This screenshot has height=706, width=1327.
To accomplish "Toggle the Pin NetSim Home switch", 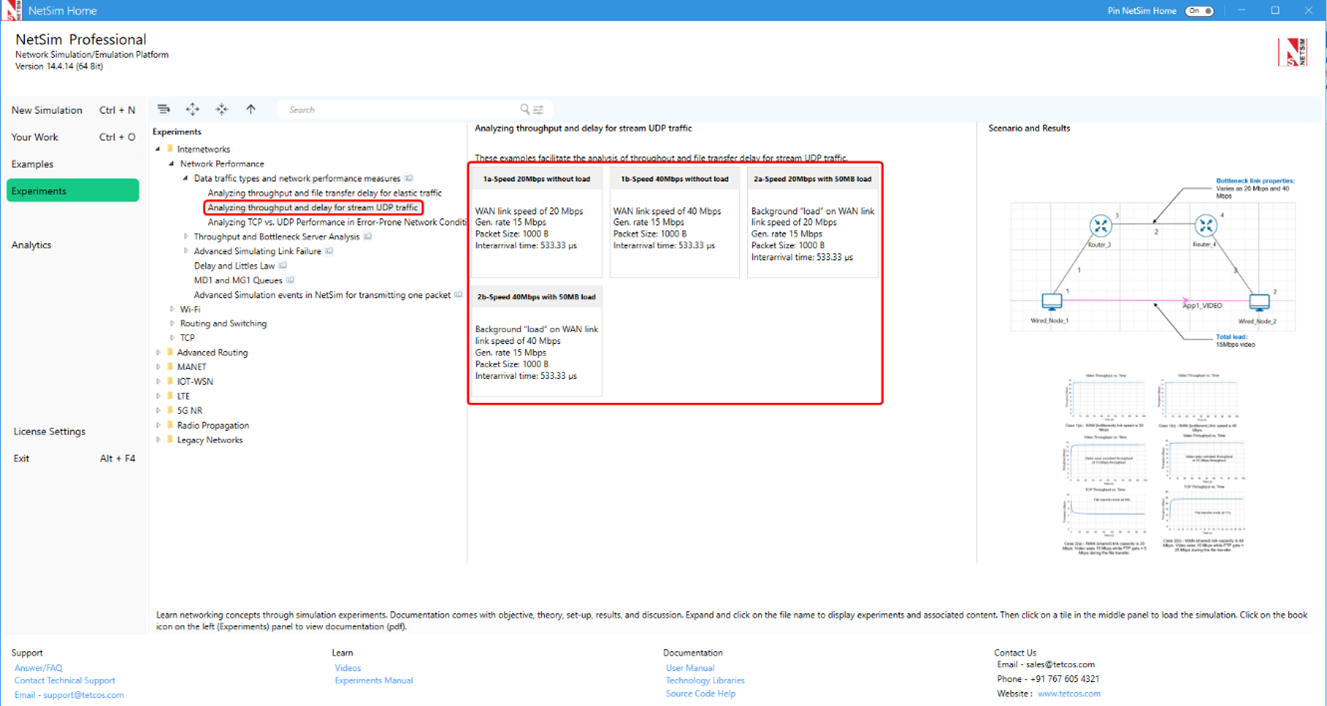I will coord(1199,11).
